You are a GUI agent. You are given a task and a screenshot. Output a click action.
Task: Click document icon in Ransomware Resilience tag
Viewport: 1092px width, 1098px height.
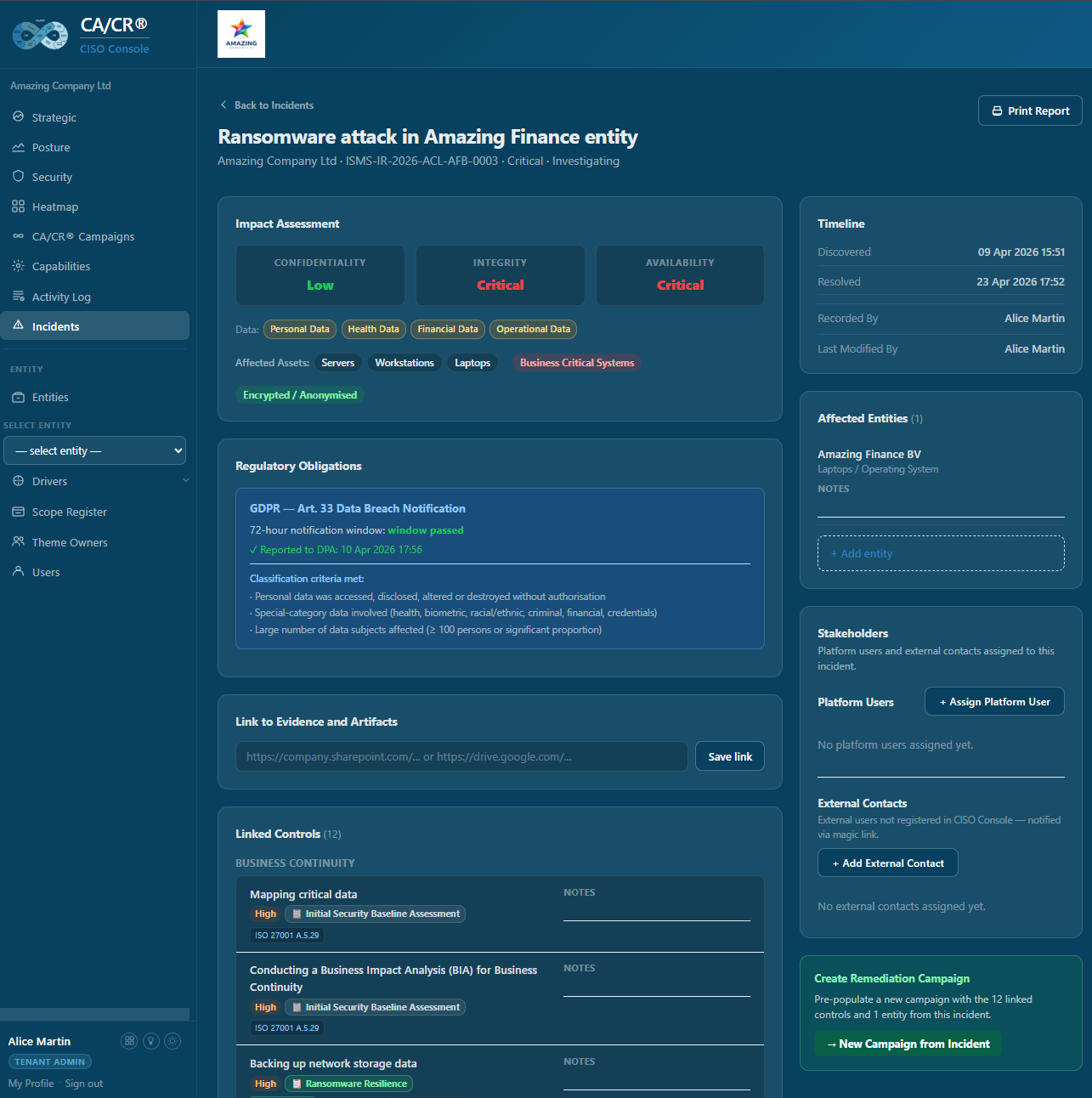(297, 1084)
